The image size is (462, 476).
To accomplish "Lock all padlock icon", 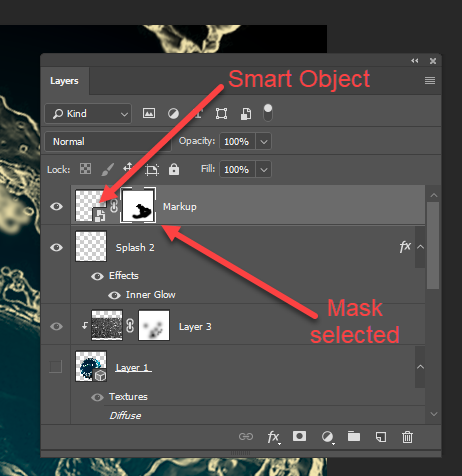I will tap(174, 169).
